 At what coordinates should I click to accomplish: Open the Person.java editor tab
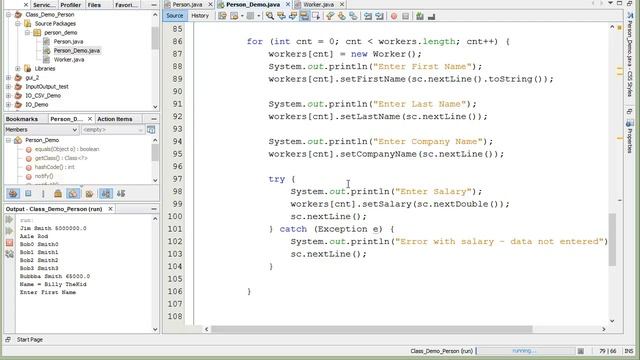pos(187,4)
